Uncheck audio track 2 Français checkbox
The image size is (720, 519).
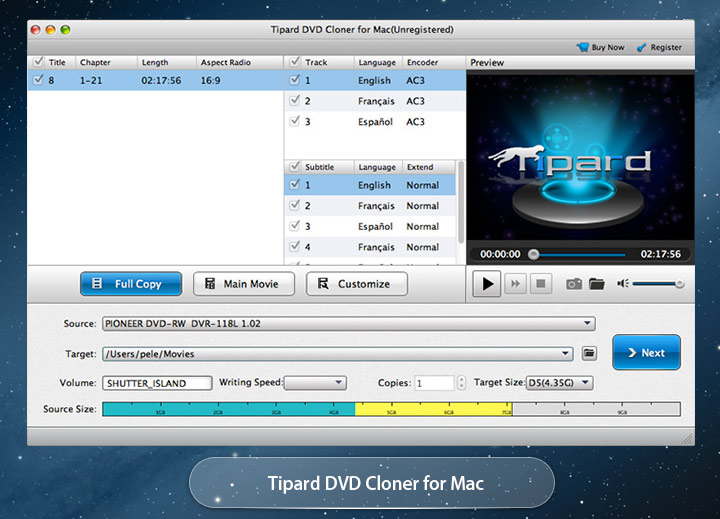[295, 100]
